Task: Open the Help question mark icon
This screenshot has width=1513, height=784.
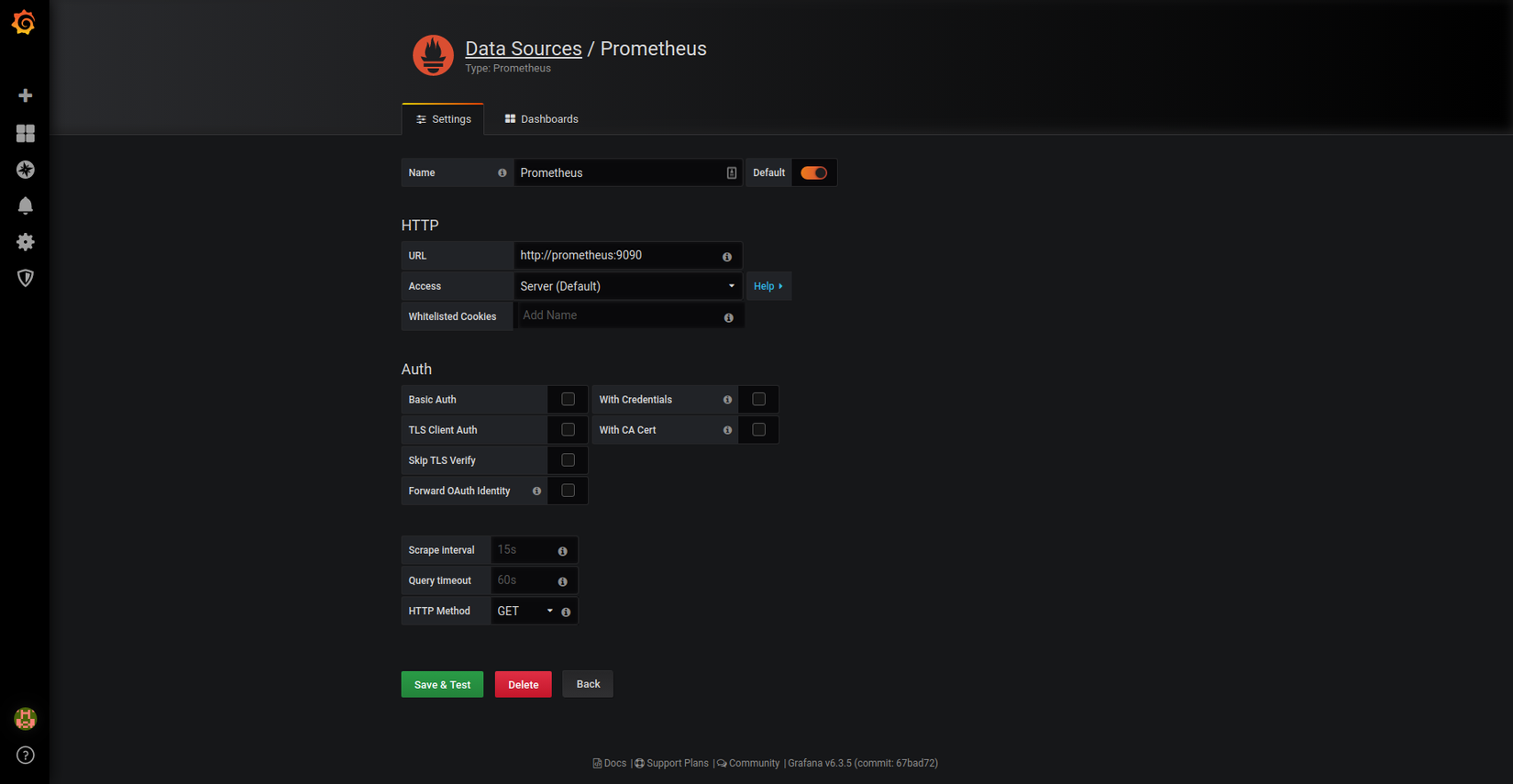Action: pyautogui.click(x=26, y=756)
